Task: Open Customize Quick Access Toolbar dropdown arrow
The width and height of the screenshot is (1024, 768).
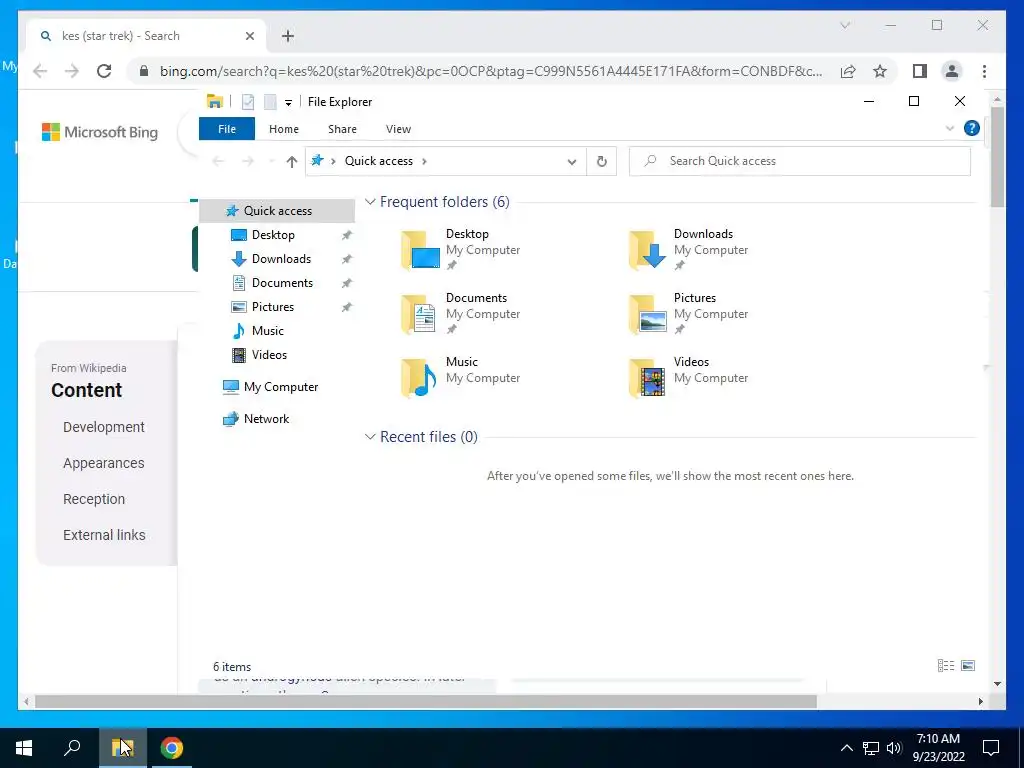Action: point(288,103)
